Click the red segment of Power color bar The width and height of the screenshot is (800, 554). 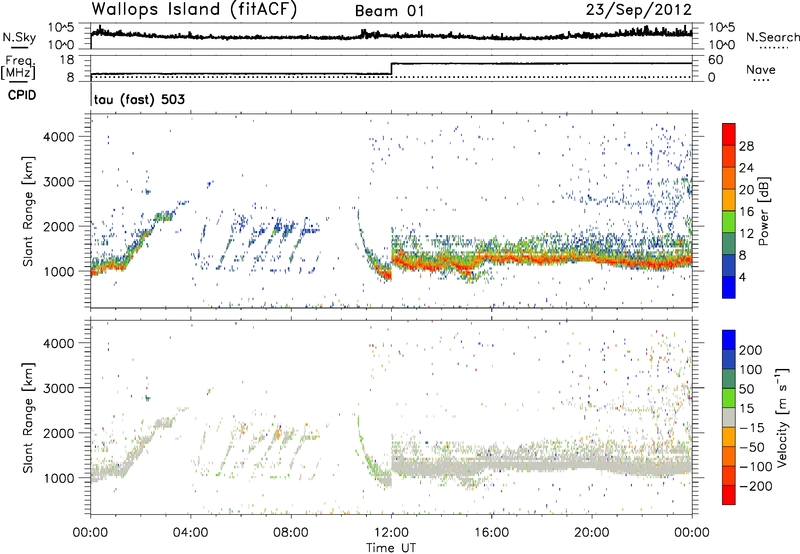[x=729, y=134]
